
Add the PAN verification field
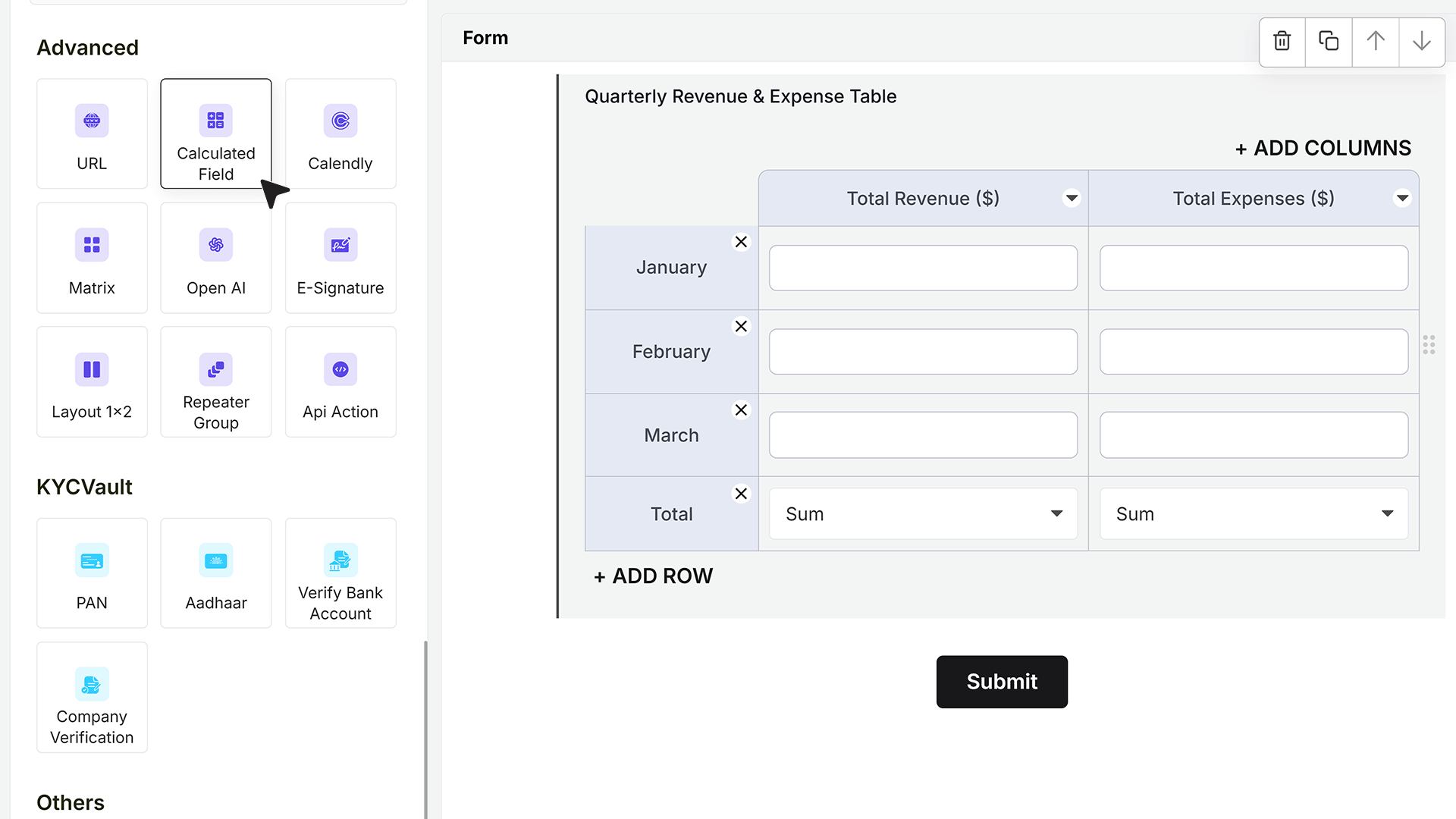click(x=92, y=573)
